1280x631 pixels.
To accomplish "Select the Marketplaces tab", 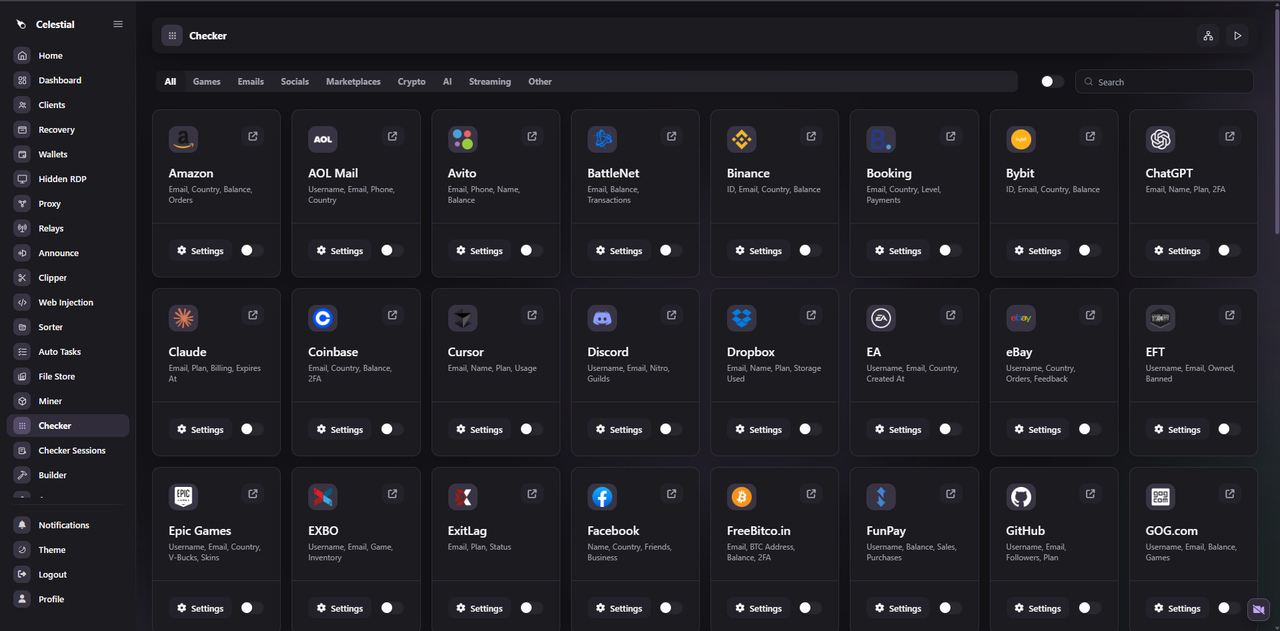I will (353, 82).
